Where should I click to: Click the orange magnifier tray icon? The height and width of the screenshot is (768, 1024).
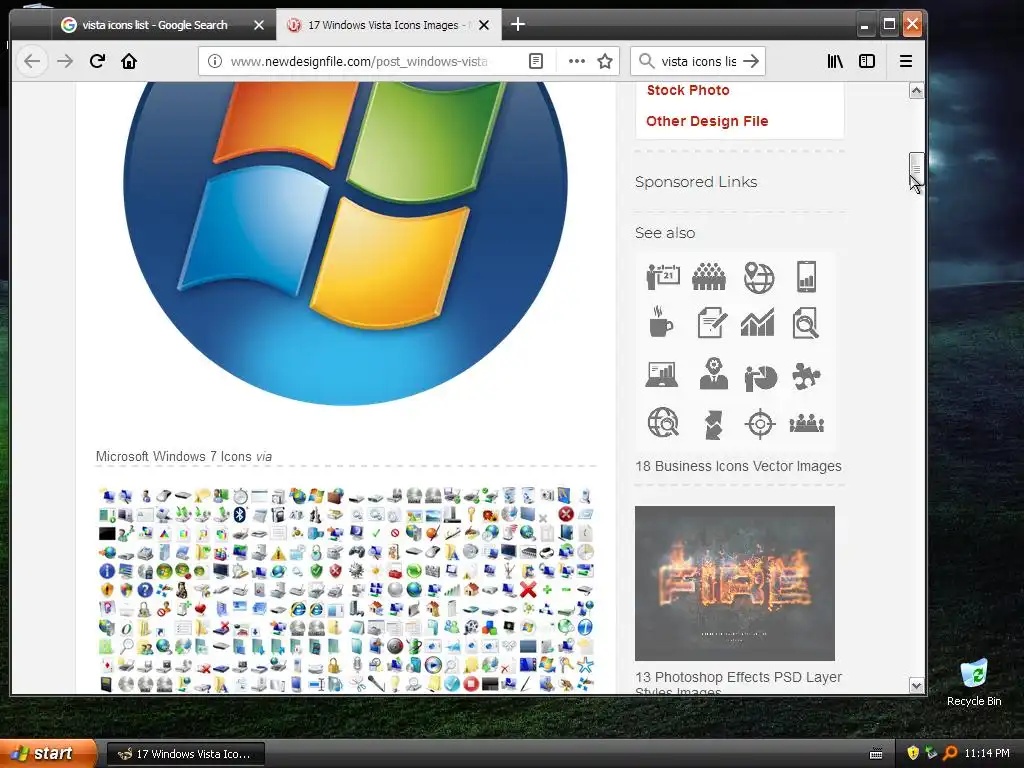point(950,754)
